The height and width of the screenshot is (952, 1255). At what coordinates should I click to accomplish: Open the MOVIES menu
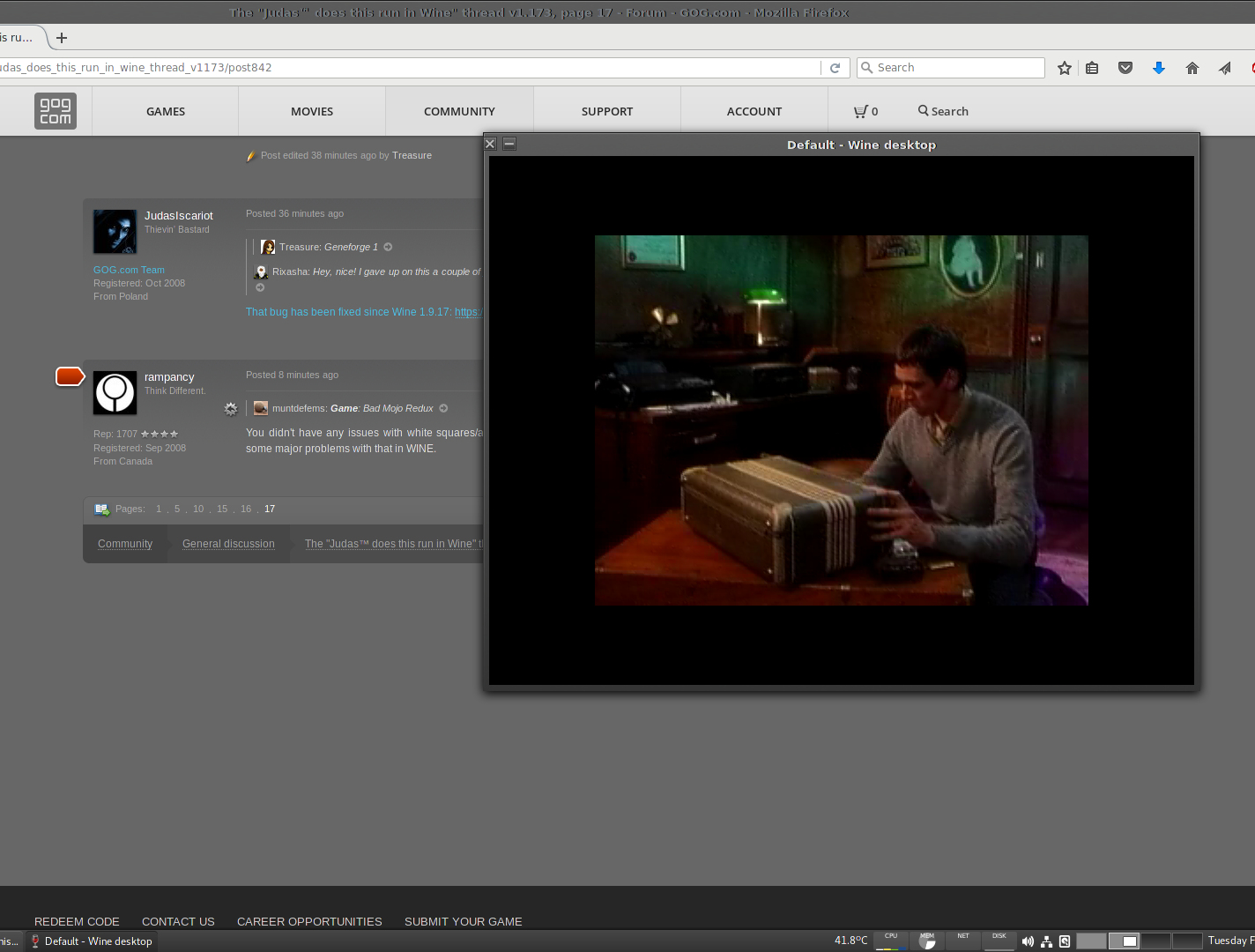312,111
